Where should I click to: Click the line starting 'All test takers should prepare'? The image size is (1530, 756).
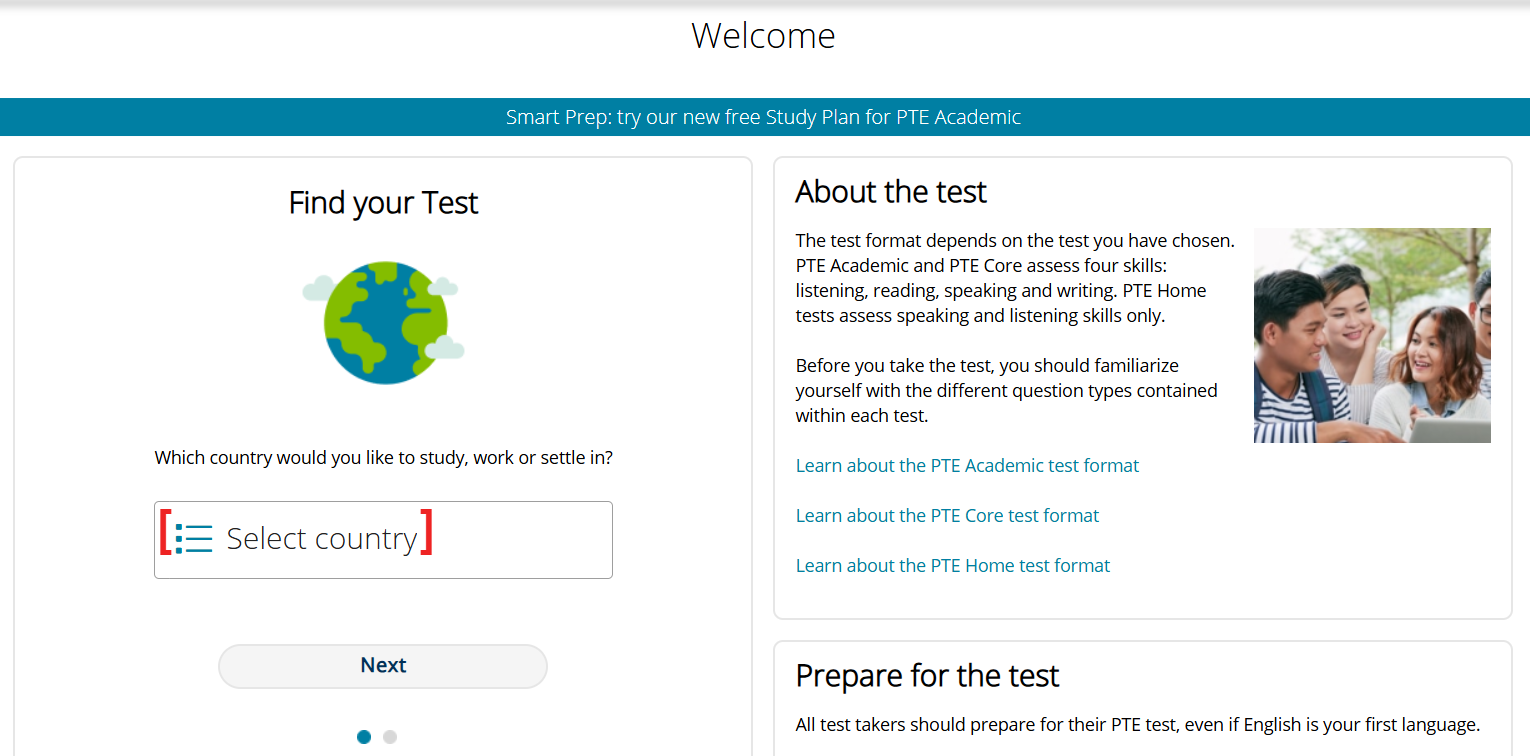(x=1137, y=725)
